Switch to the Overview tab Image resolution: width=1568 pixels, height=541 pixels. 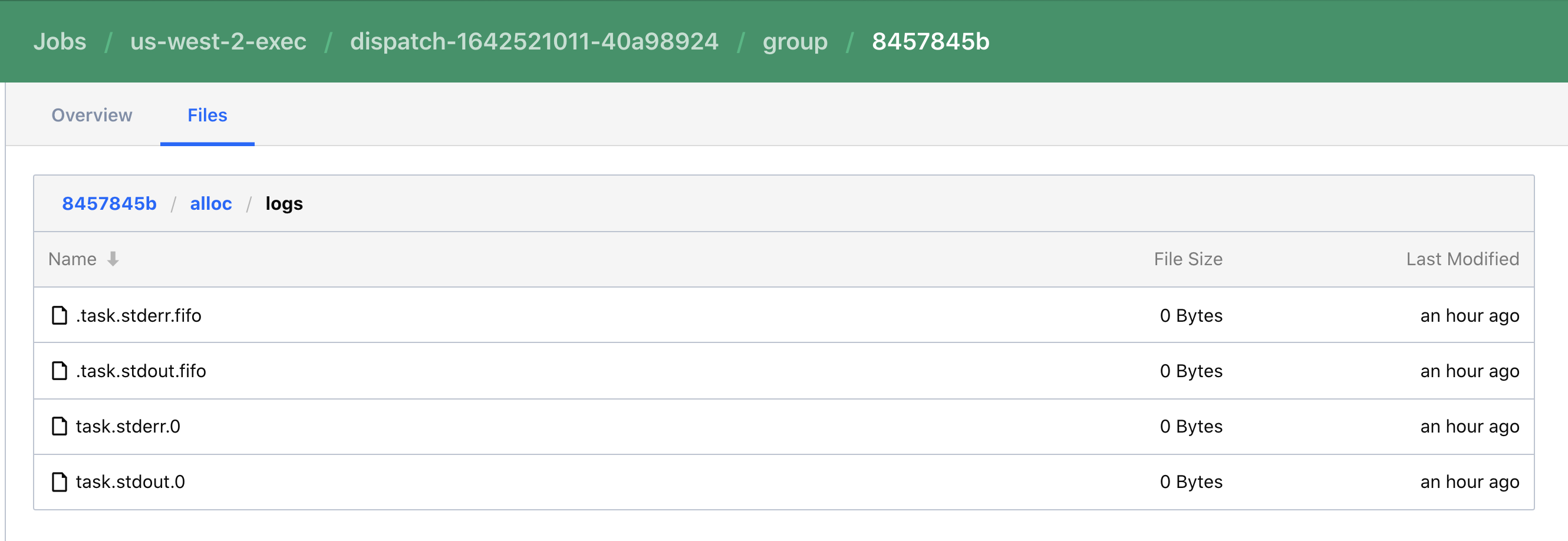pyautogui.click(x=91, y=115)
